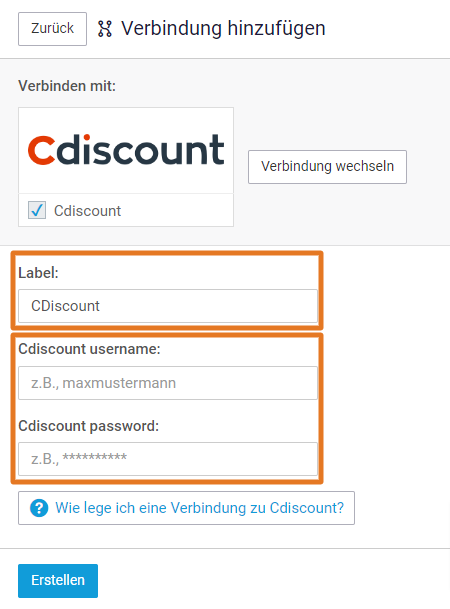Go back with the Zurück button

point(52,29)
